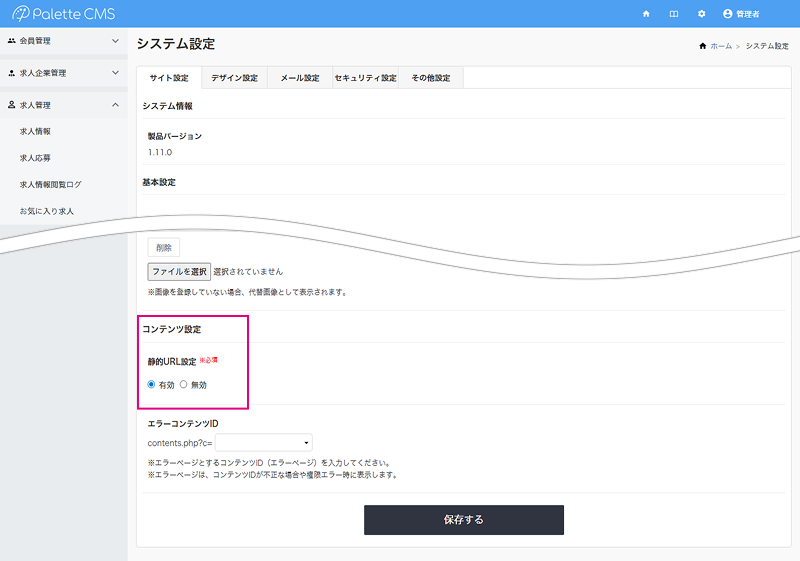This screenshot has height=561, width=800.
Task: Click the 求人管理 person icon
Action: (x=11, y=105)
